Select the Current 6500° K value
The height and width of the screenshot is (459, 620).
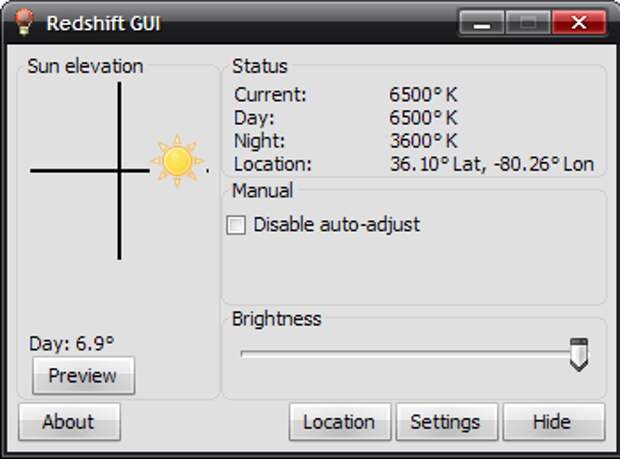tap(423, 95)
